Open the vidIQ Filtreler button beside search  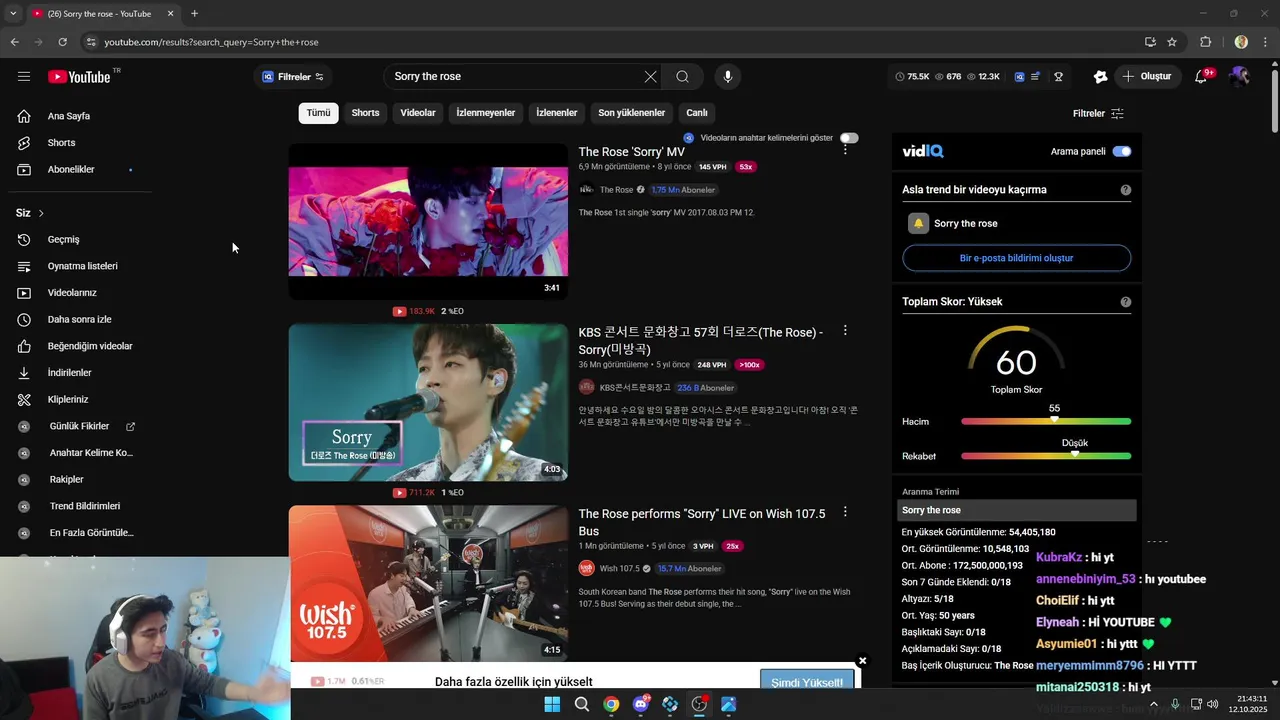click(293, 77)
